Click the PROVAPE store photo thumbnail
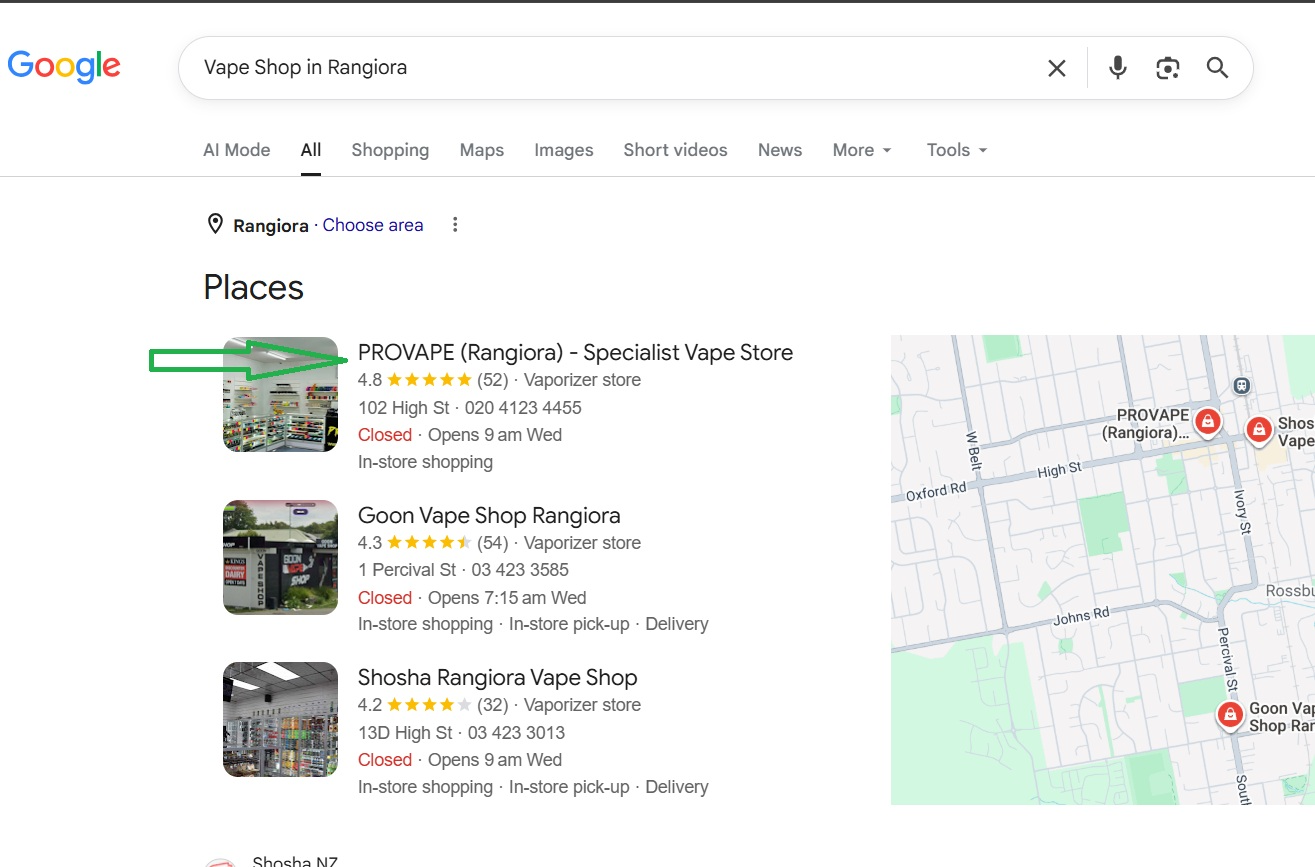1315x867 pixels. pos(280,394)
